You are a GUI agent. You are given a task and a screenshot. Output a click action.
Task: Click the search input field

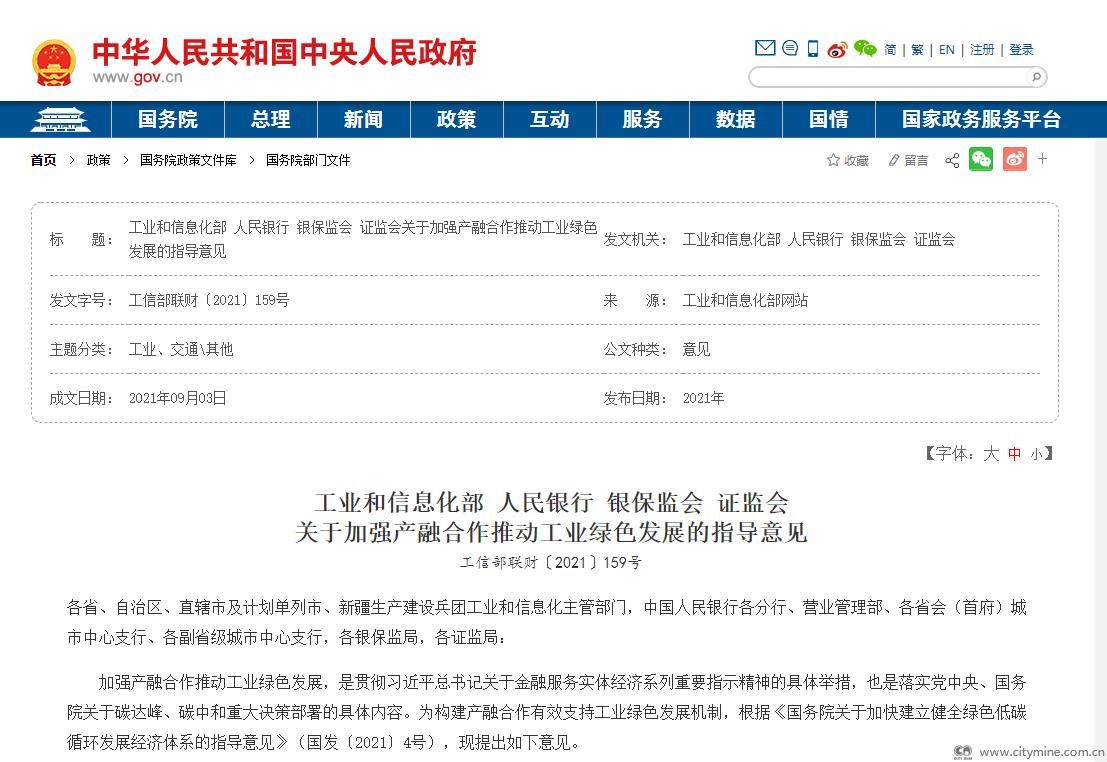tap(888, 77)
